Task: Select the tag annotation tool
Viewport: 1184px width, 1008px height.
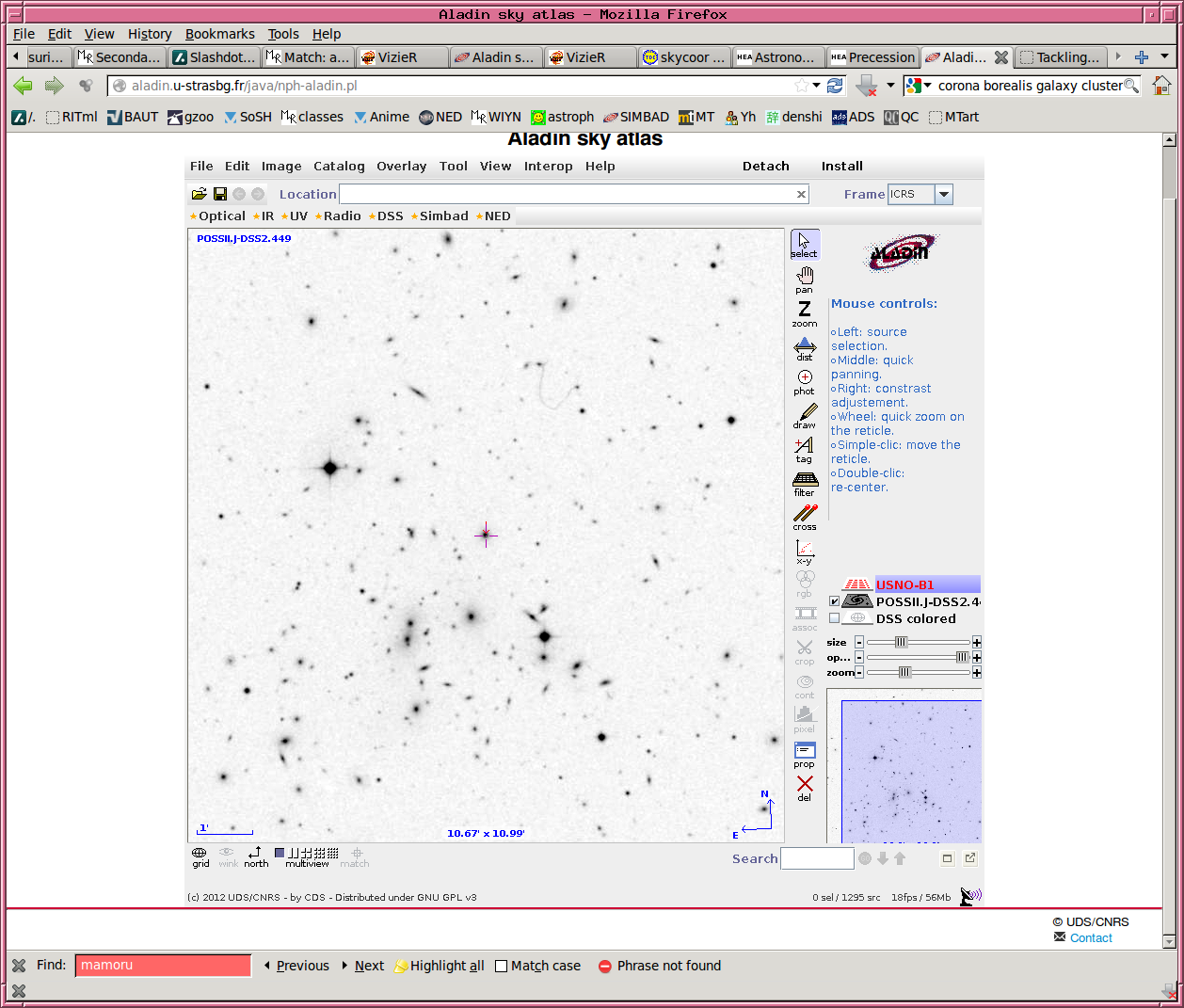Action: click(805, 449)
